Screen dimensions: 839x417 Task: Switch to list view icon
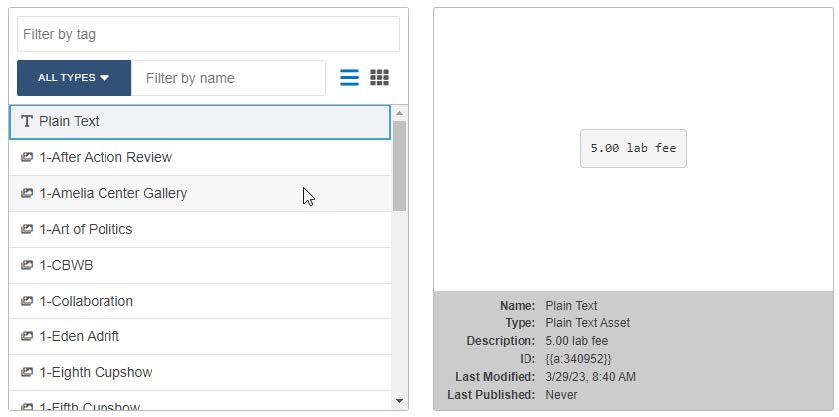[x=349, y=78]
